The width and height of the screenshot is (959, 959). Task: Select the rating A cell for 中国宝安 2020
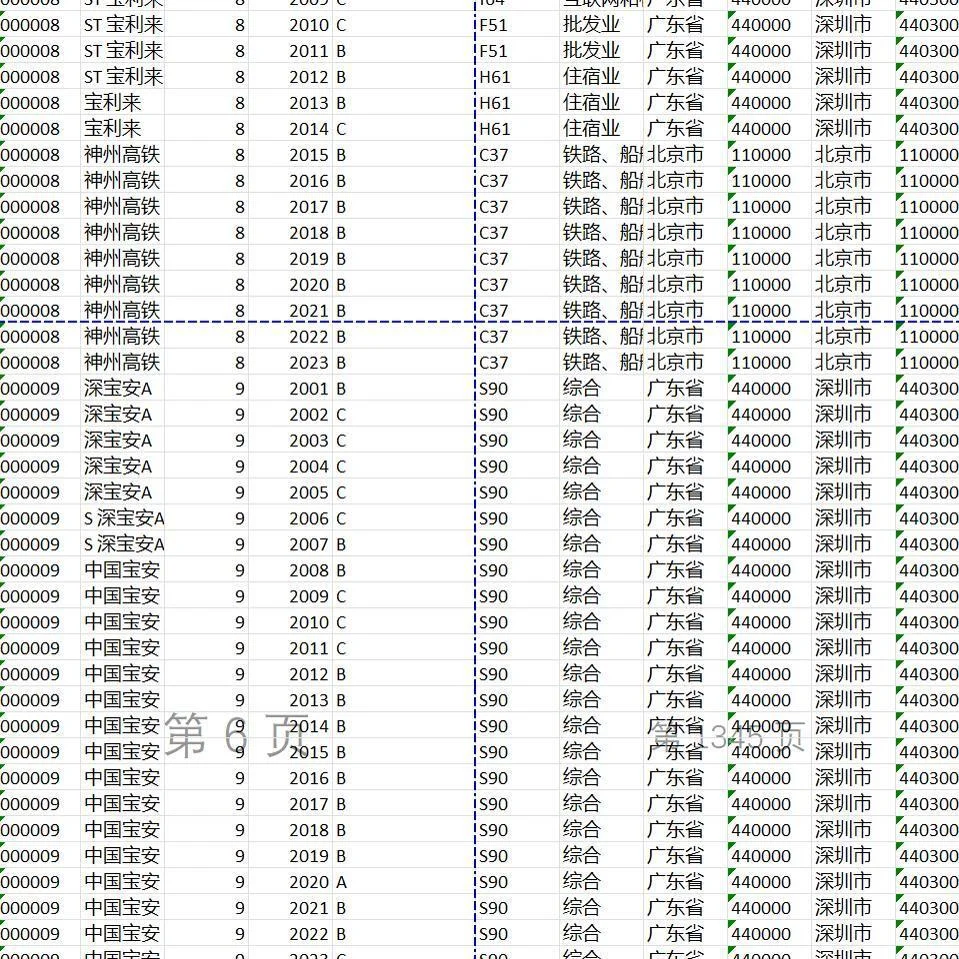[x=404, y=882]
